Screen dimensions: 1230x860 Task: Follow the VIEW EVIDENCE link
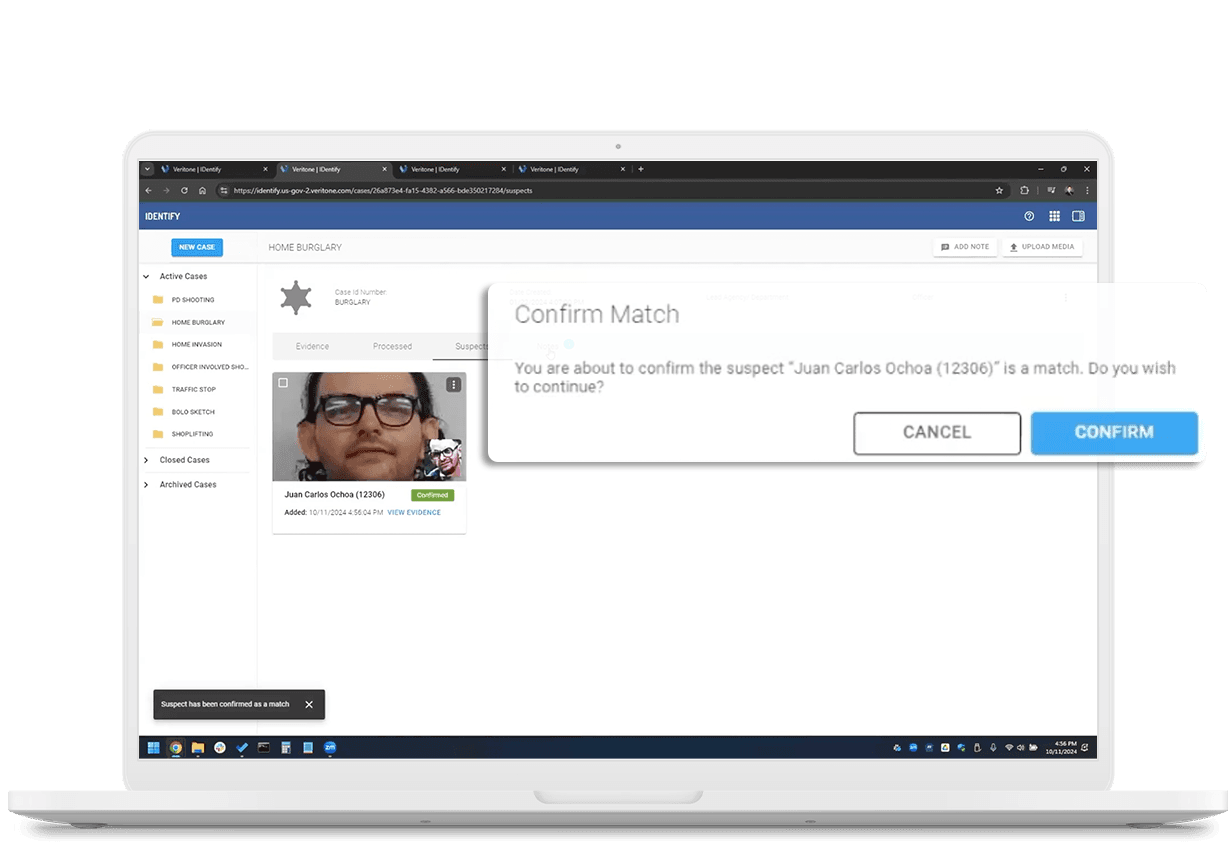414,513
